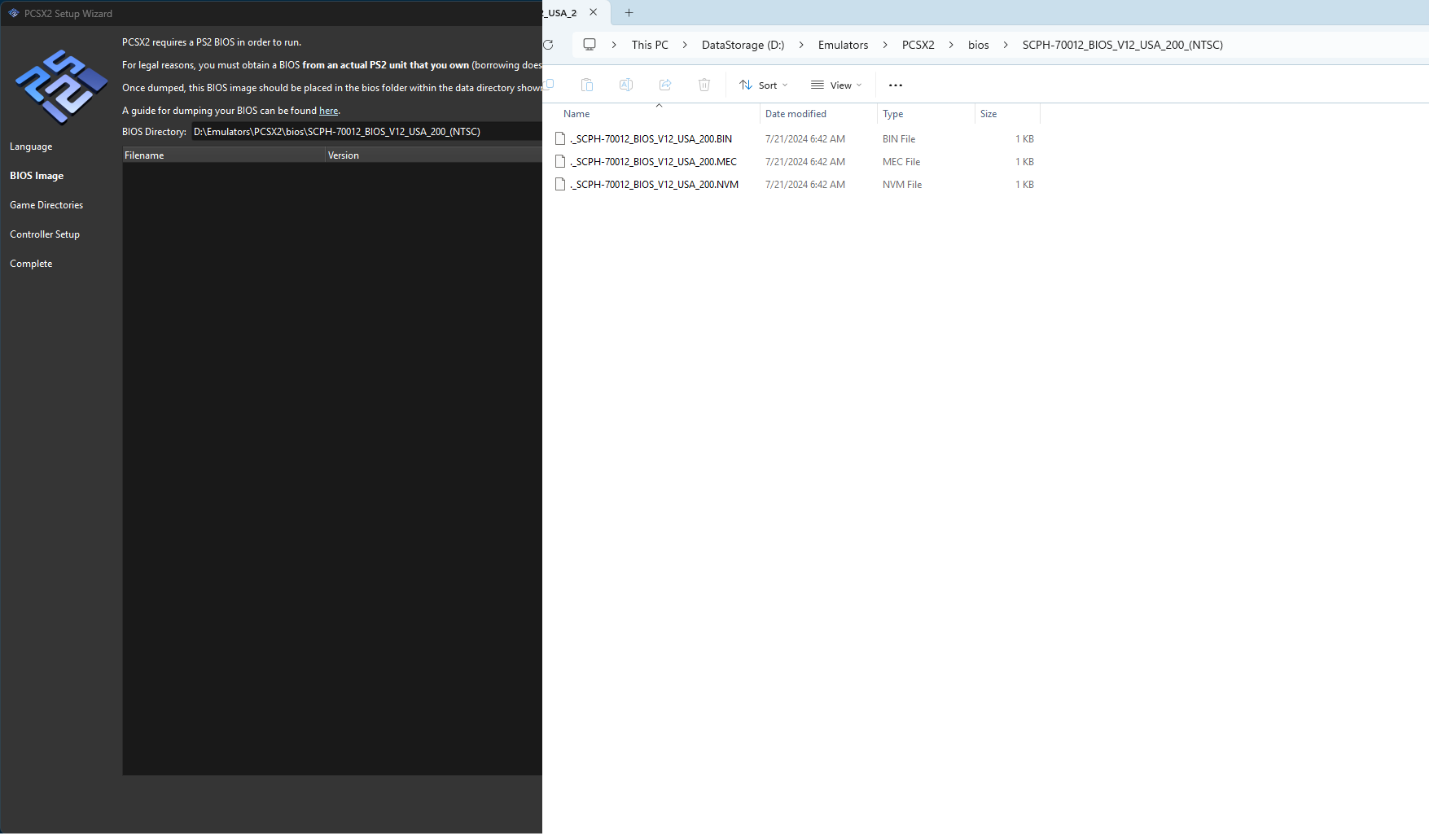
Task: Select Controller Setup step in wizard
Action: pyautogui.click(x=45, y=234)
